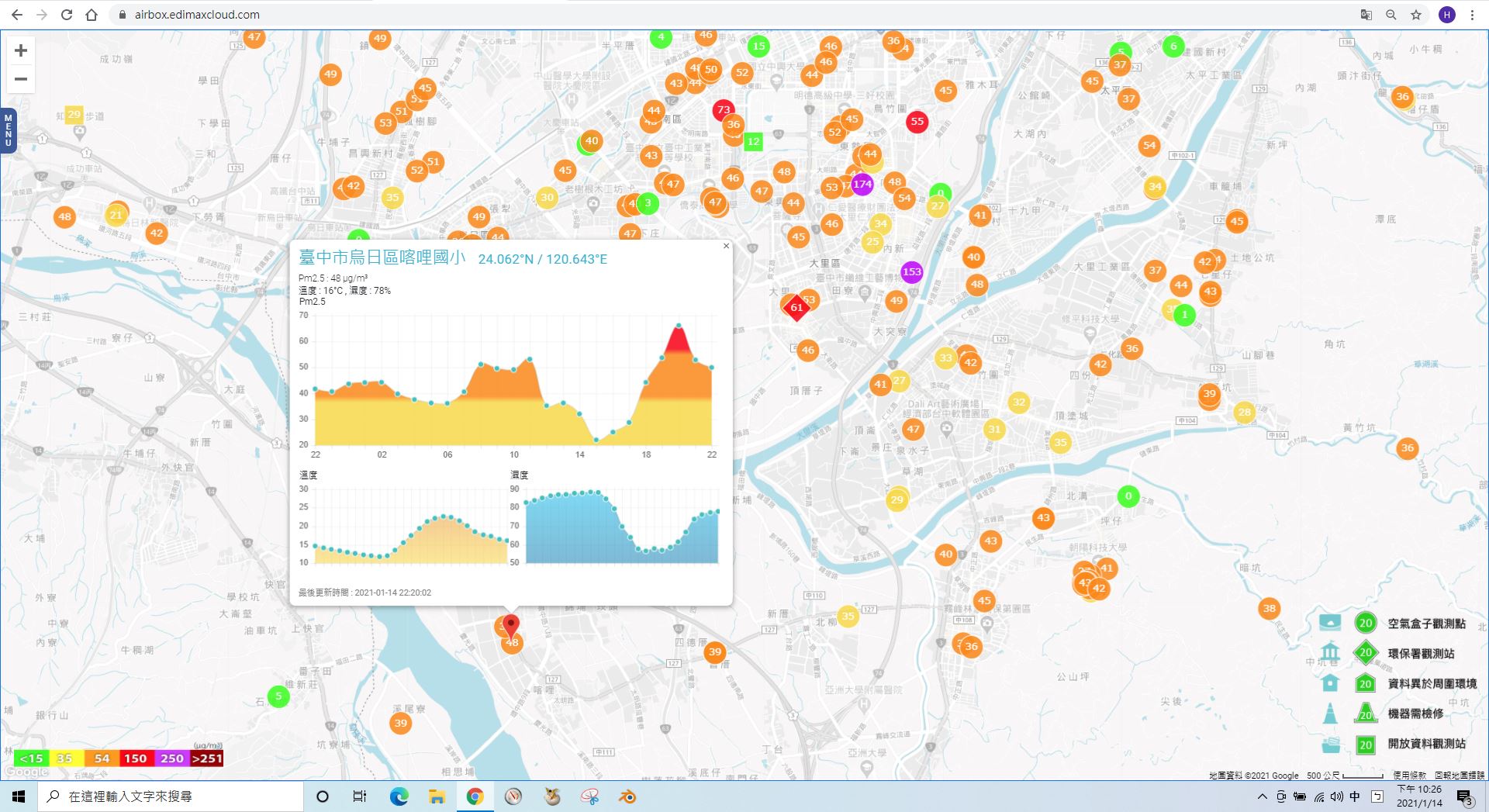Launch Blender from the taskbar
This screenshot has width=1489, height=812.
click(627, 796)
